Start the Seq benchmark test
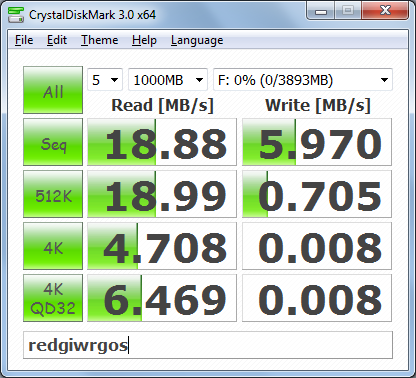 (x=53, y=142)
